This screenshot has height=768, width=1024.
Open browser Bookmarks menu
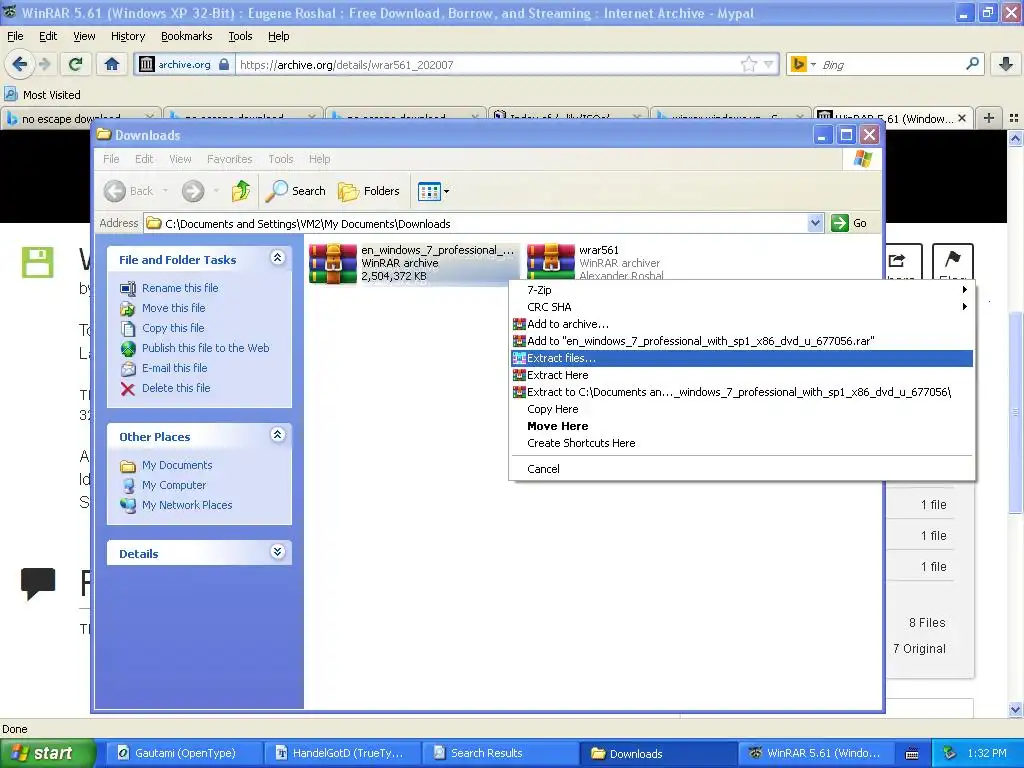pos(187,36)
